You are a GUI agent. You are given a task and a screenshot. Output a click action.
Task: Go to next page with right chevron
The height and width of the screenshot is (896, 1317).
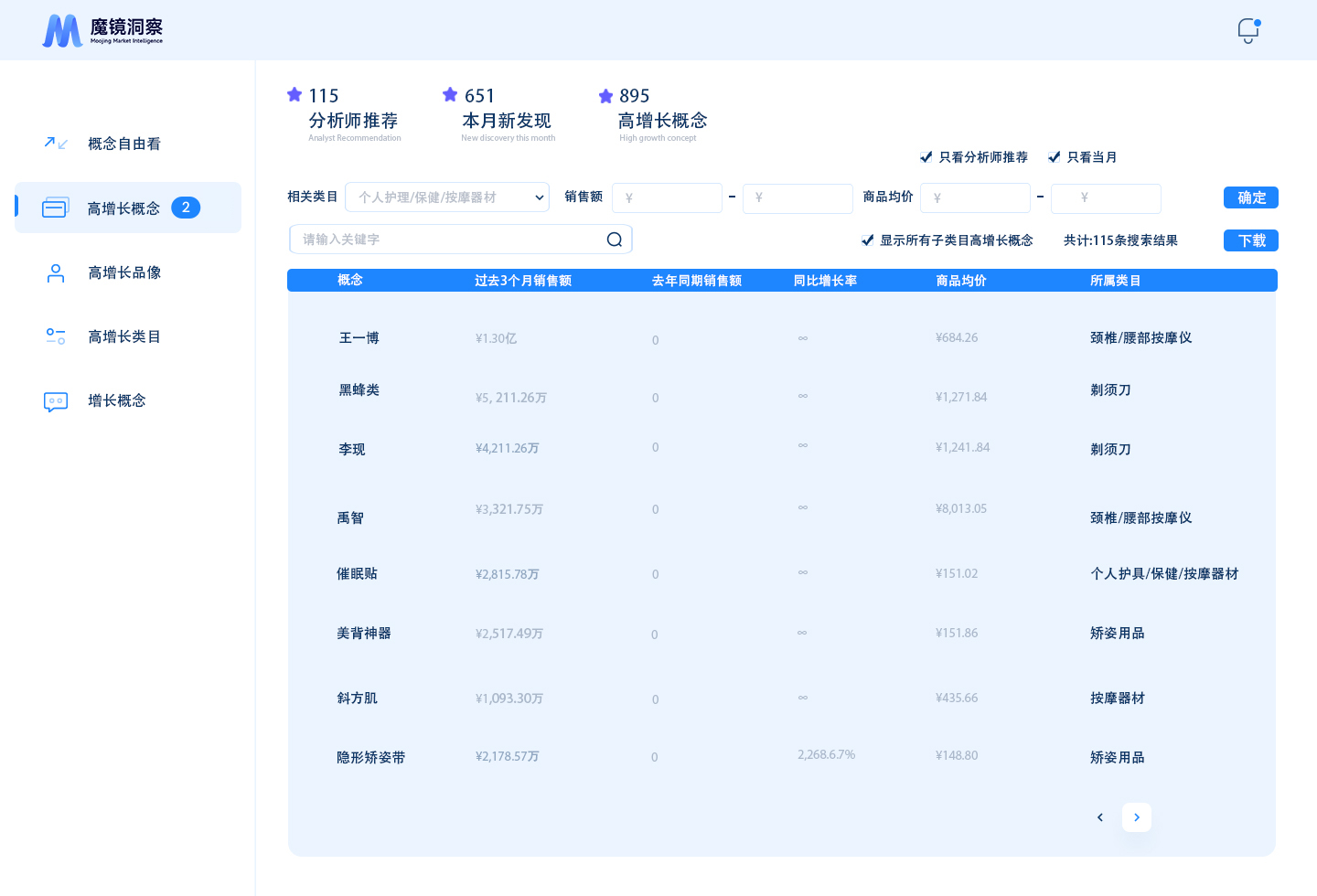point(1137,817)
